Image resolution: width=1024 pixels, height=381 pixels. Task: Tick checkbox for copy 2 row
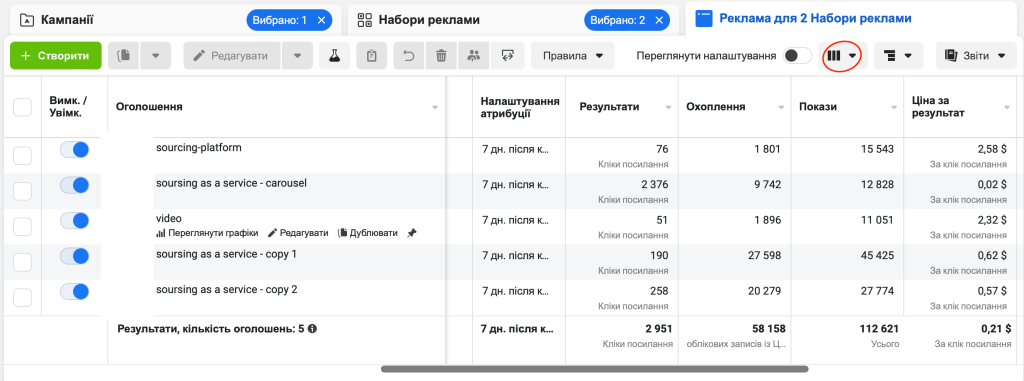coord(23,298)
